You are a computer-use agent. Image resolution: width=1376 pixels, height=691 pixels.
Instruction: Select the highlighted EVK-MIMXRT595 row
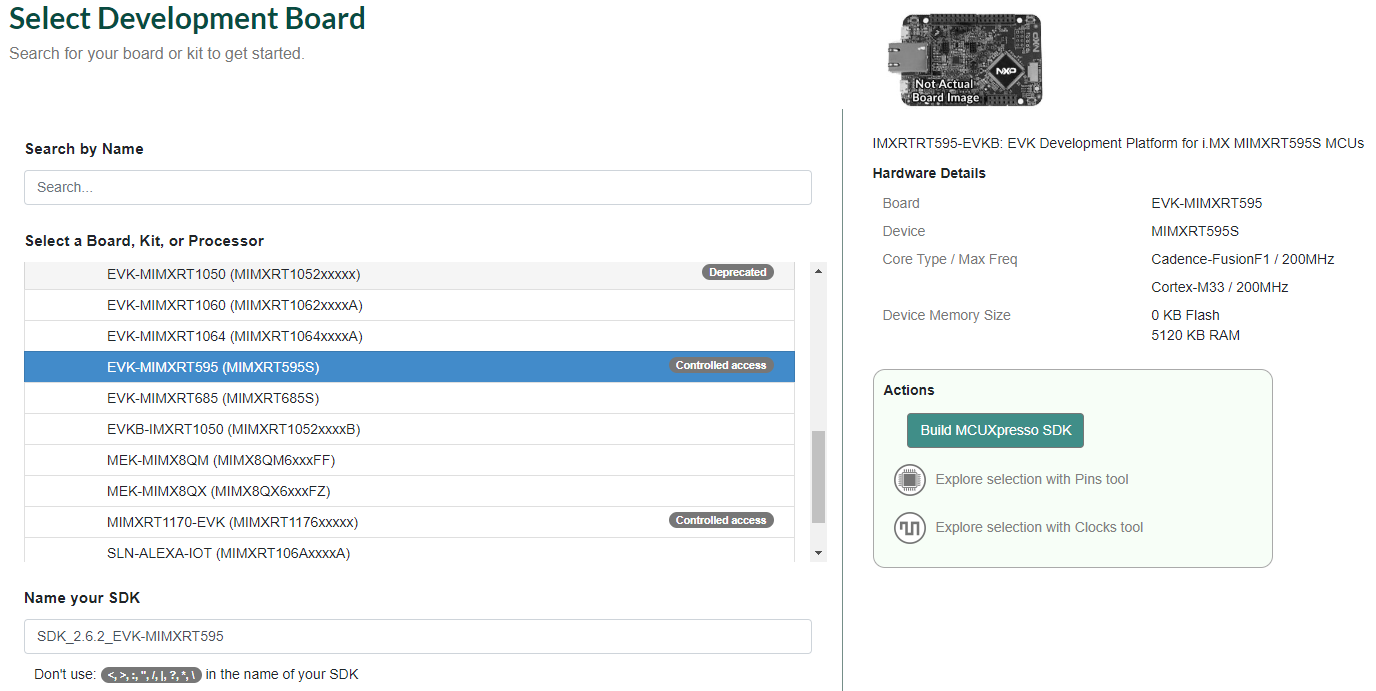click(213, 367)
